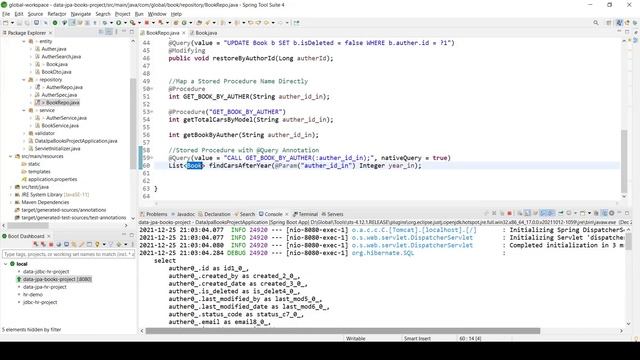Close the Boot Dashboard view
This screenshot has width=640, height=360.
(49, 236)
